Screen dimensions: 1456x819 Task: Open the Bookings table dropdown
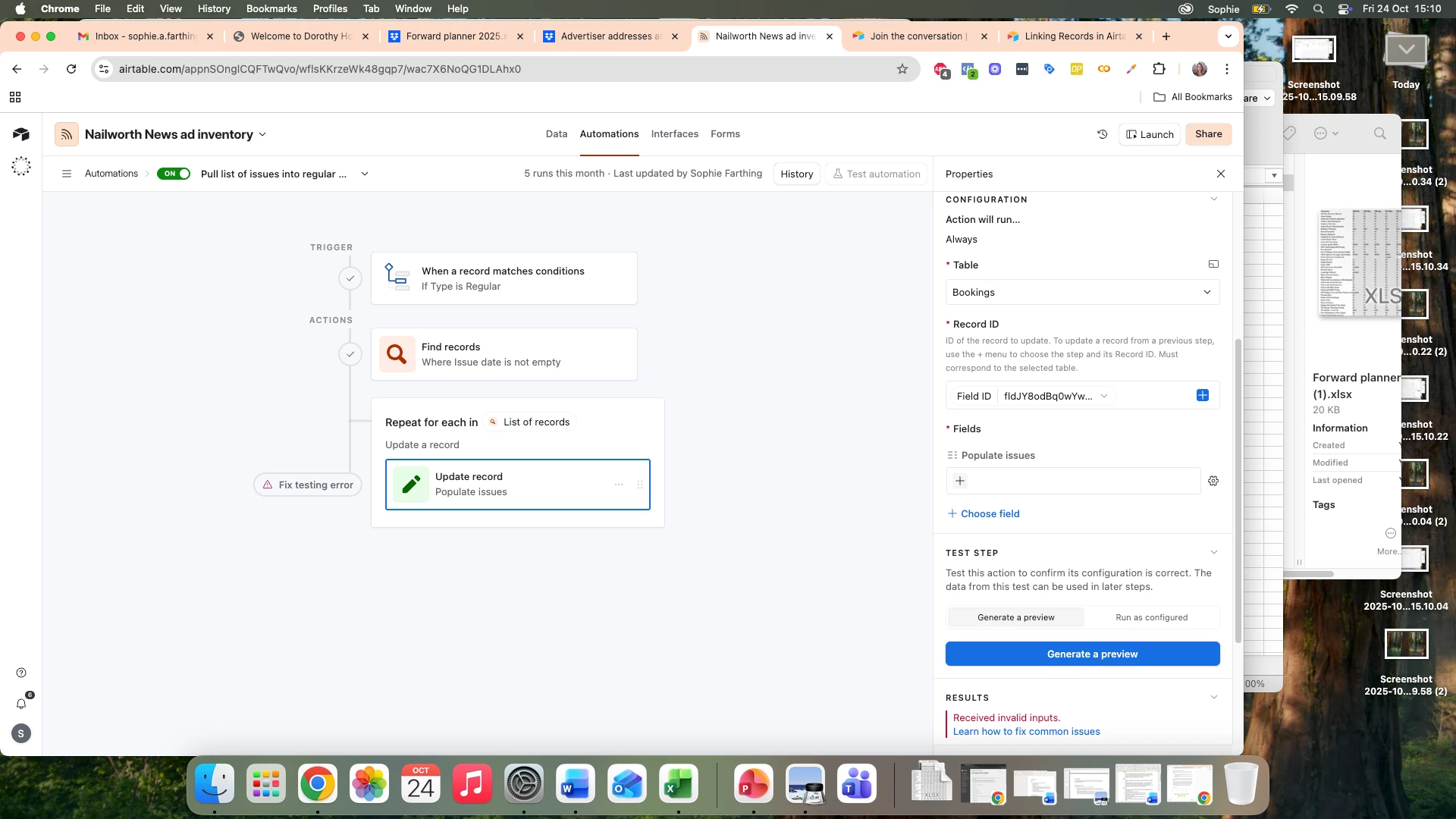click(x=1082, y=292)
